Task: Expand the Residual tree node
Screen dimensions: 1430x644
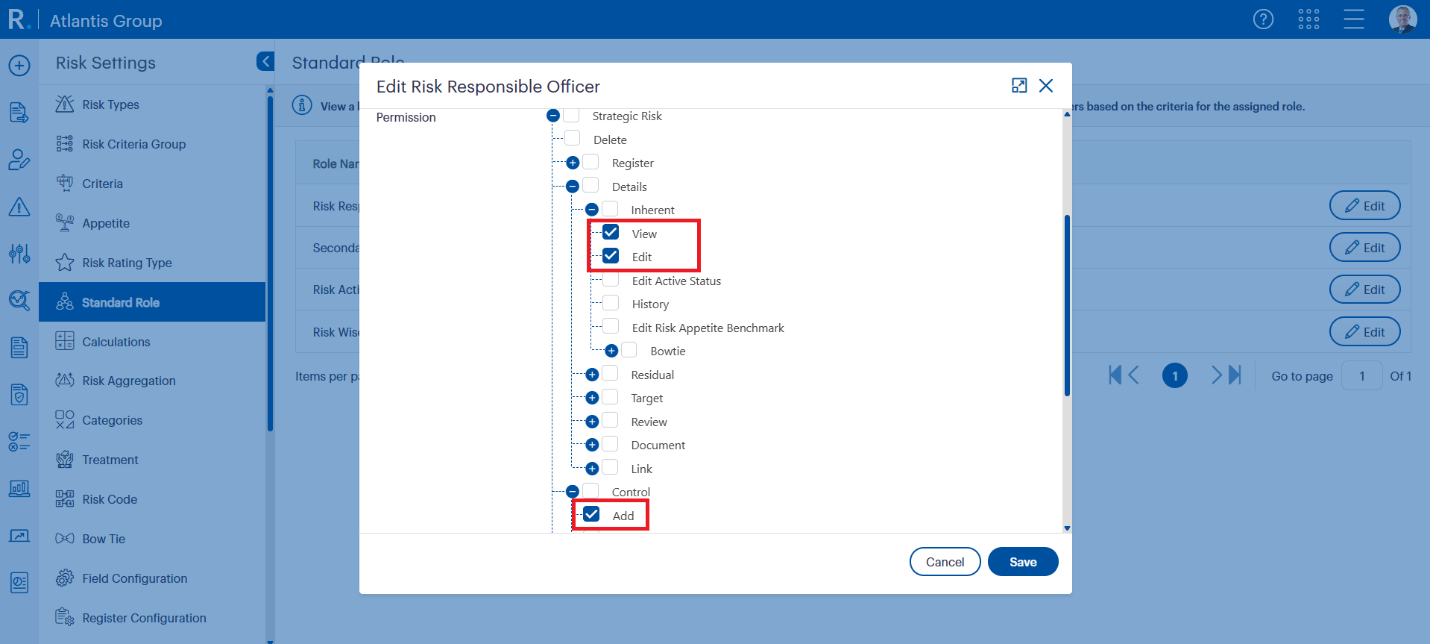Action: (x=592, y=375)
